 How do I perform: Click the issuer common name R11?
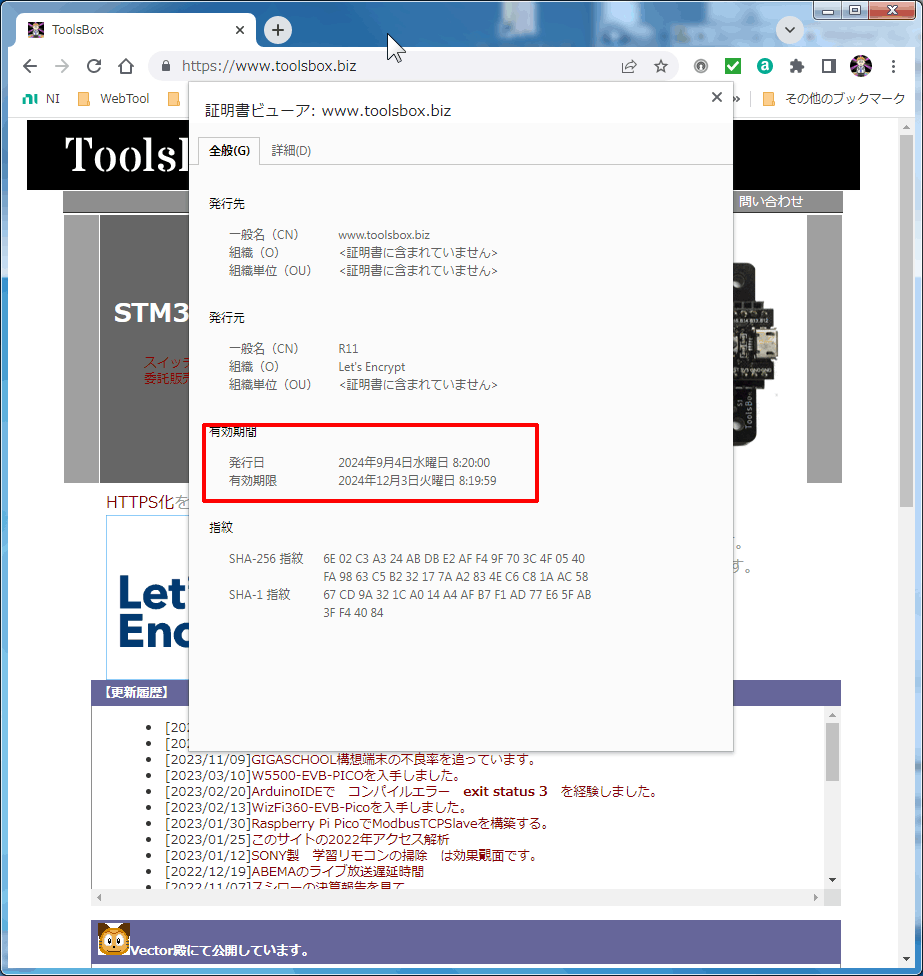pos(348,349)
